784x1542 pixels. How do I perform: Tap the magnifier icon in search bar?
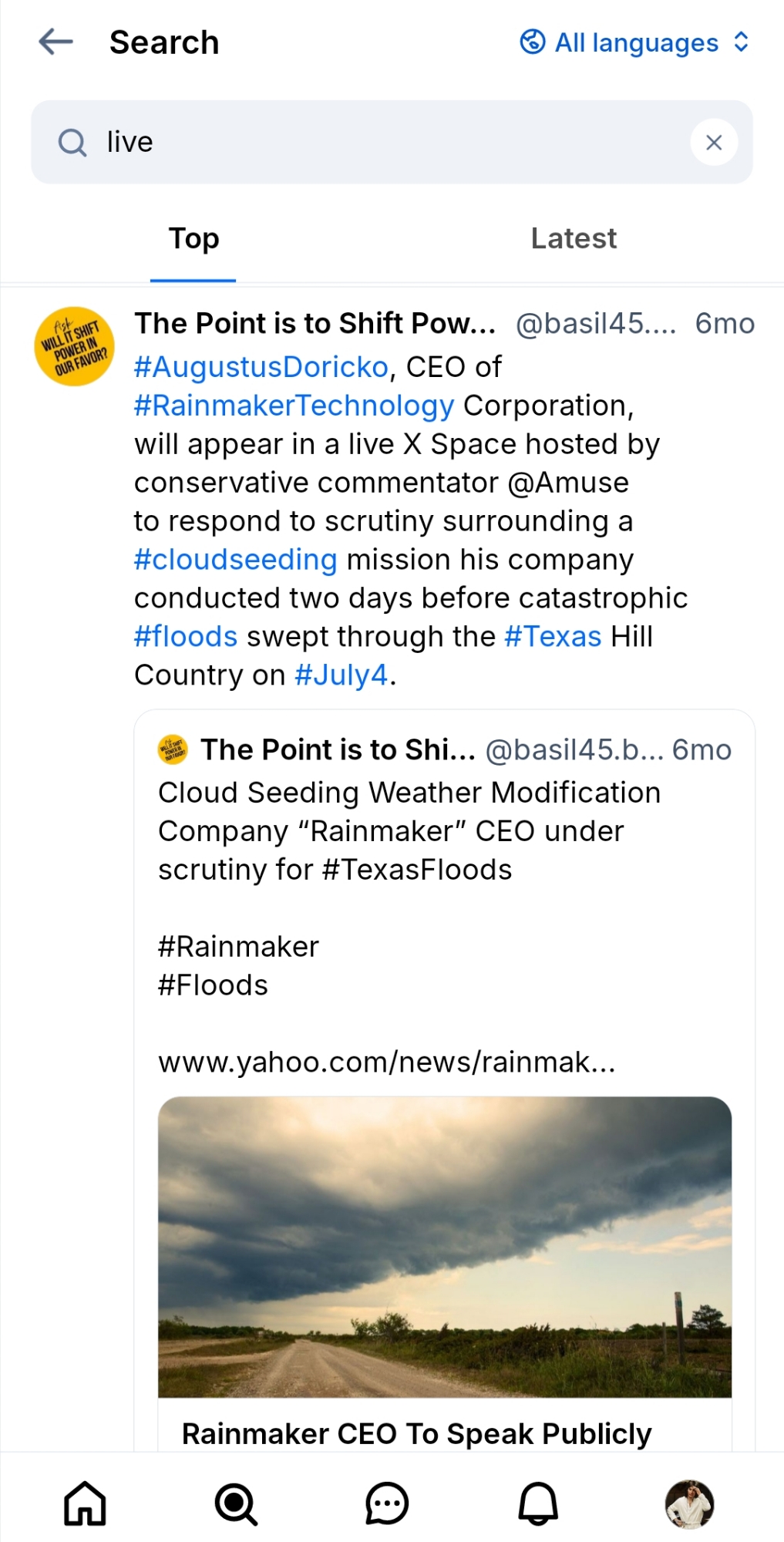point(72,143)
